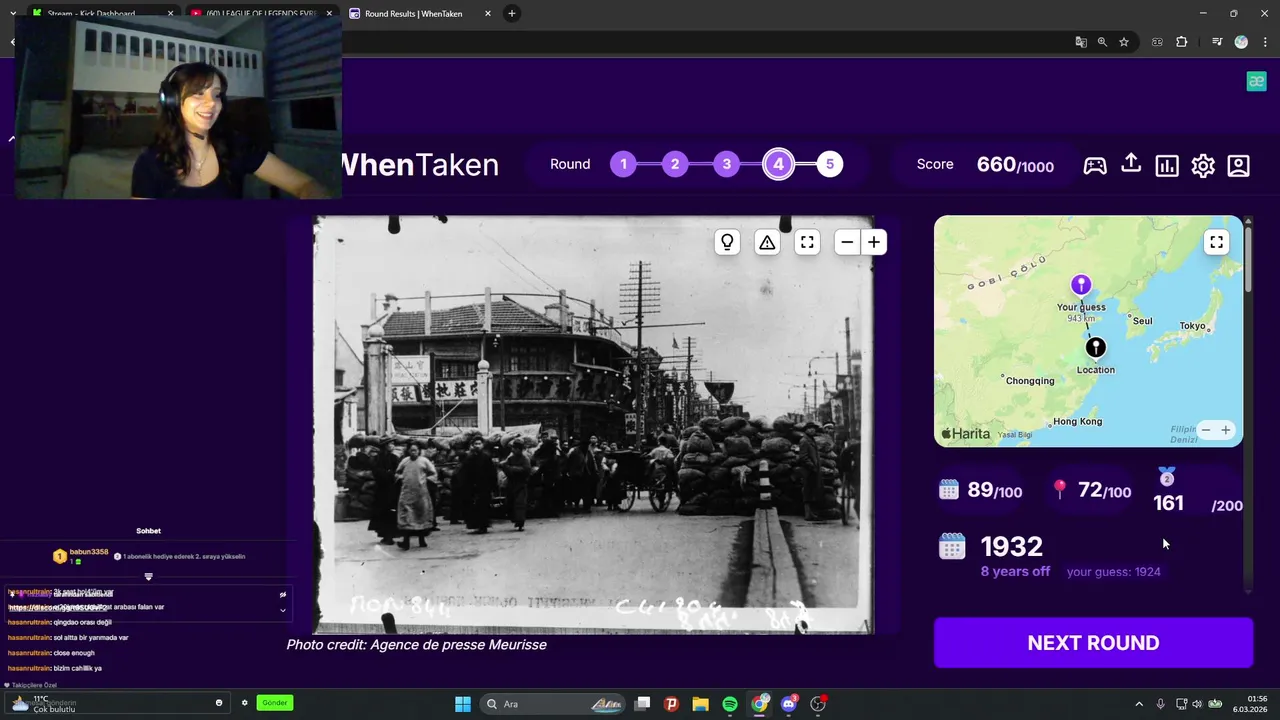The image size is (1280, 720).
Task: Open the Chrome three-dot menu
Action: point(1263,42)
